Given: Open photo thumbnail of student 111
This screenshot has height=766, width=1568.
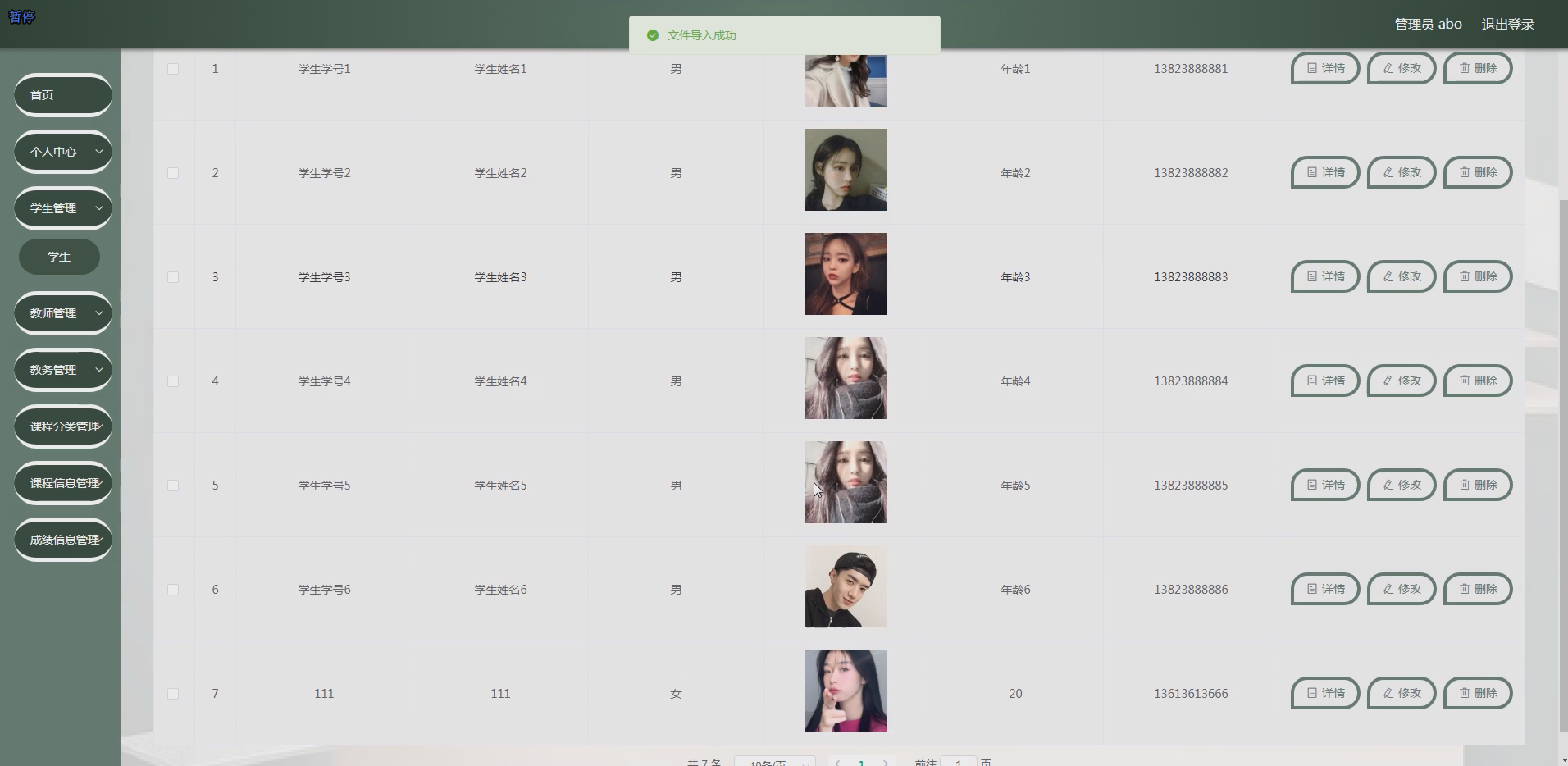Looking at the screenshot, I should tap(846, 691).
